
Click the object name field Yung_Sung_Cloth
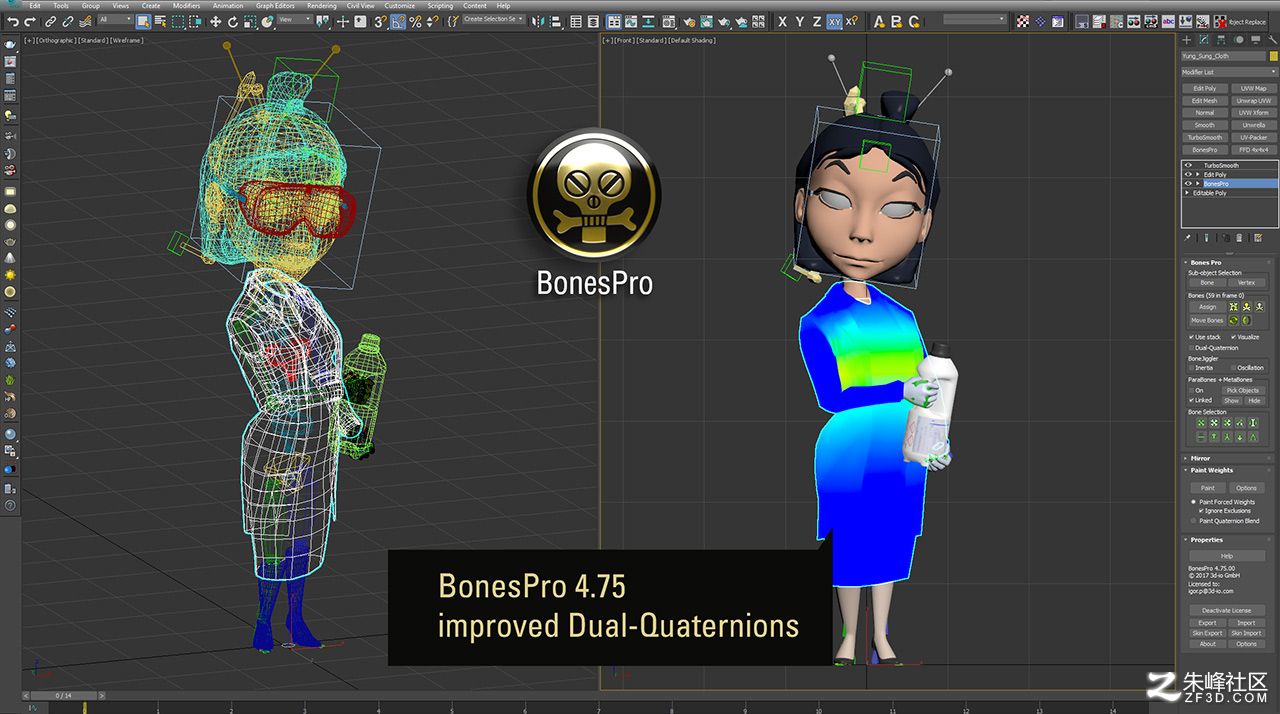click(x=1224, y=56)
